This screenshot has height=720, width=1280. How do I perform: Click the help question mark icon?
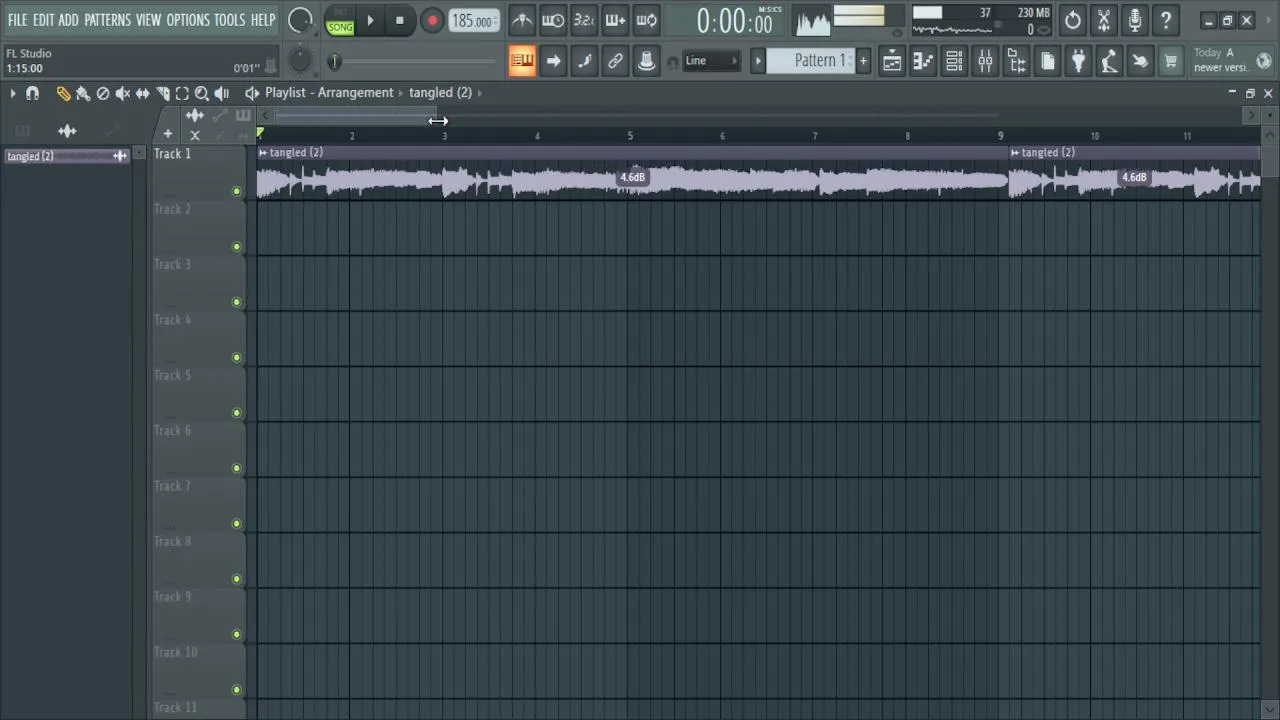coord(1166,20)
